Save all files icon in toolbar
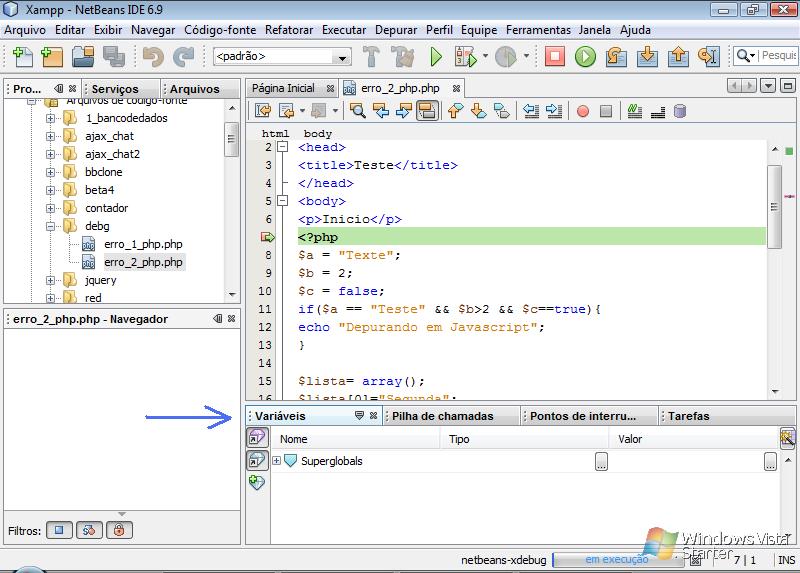Viewport: 800px width, 573px height. [x=114, y=56]
